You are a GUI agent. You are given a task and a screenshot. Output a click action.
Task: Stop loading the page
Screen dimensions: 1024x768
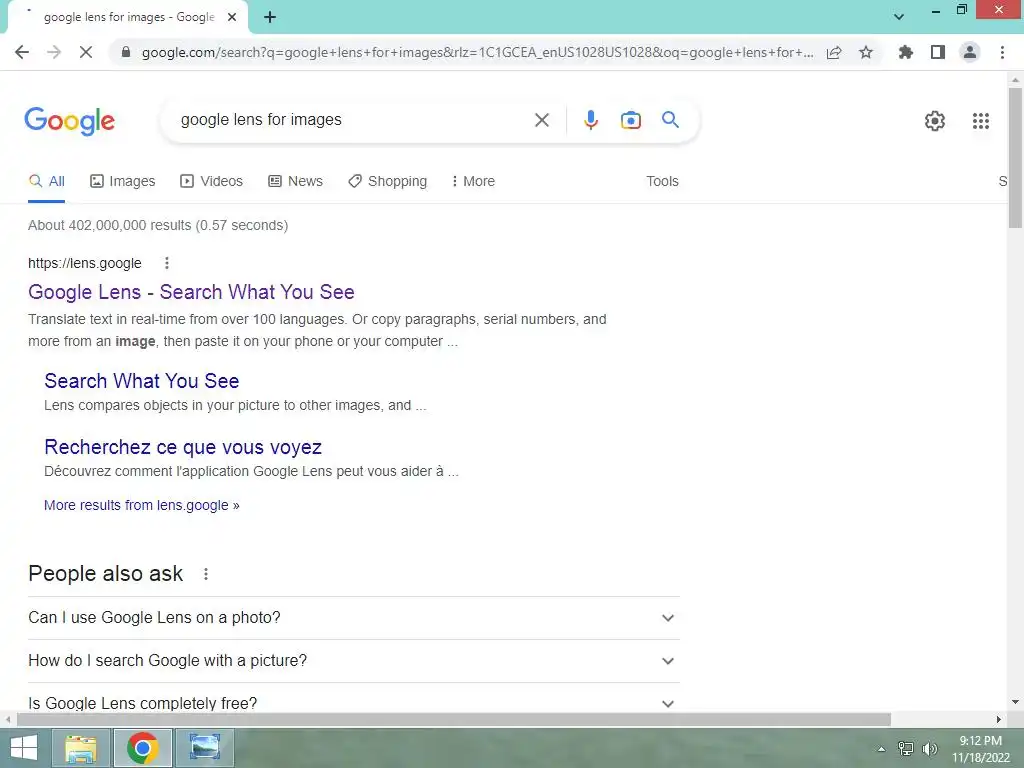coord(86,52)
